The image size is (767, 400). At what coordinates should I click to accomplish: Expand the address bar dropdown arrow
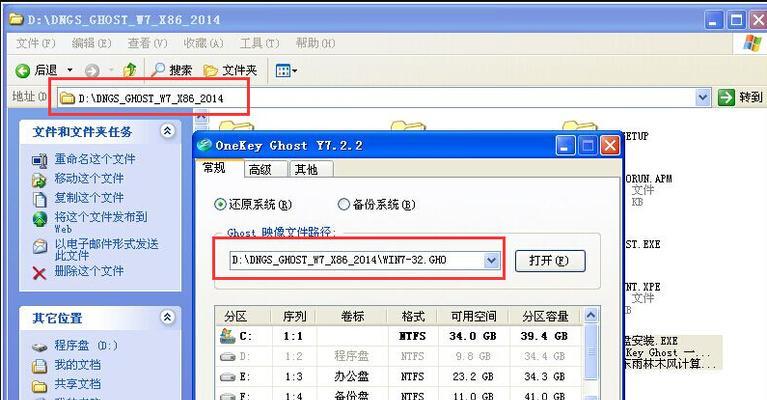(703, 98)
